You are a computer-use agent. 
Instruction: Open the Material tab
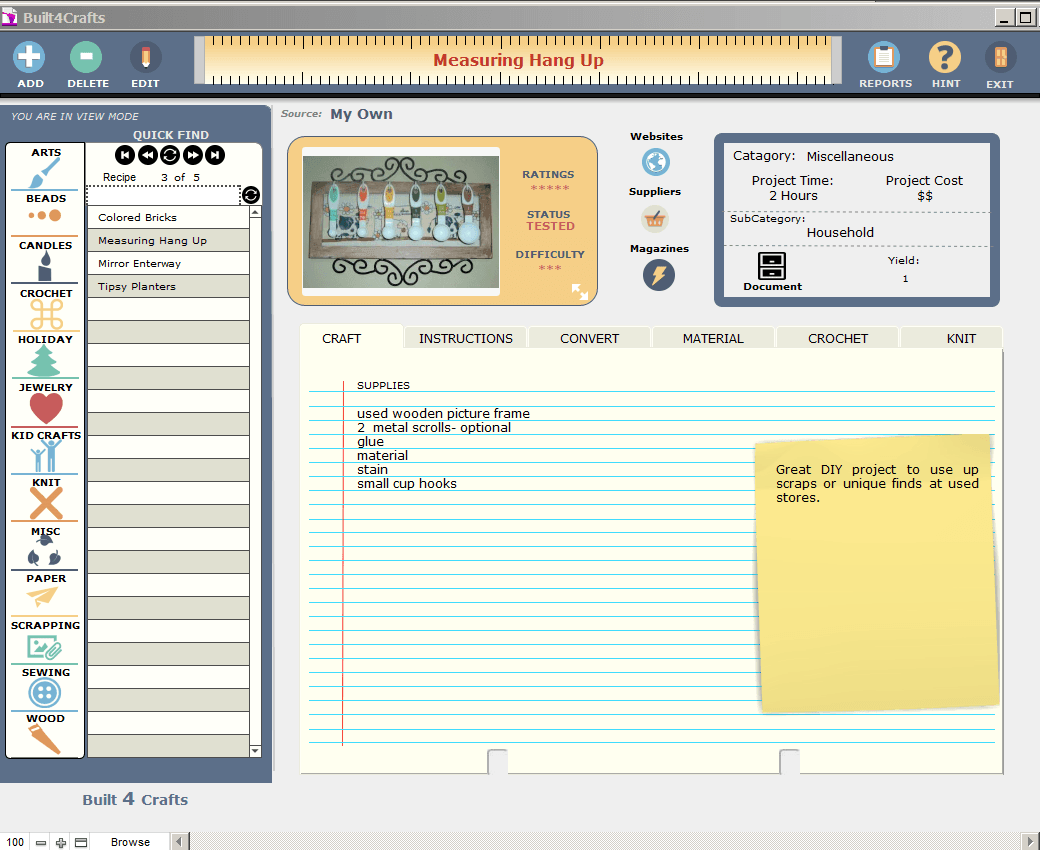[x=713, y=338]
